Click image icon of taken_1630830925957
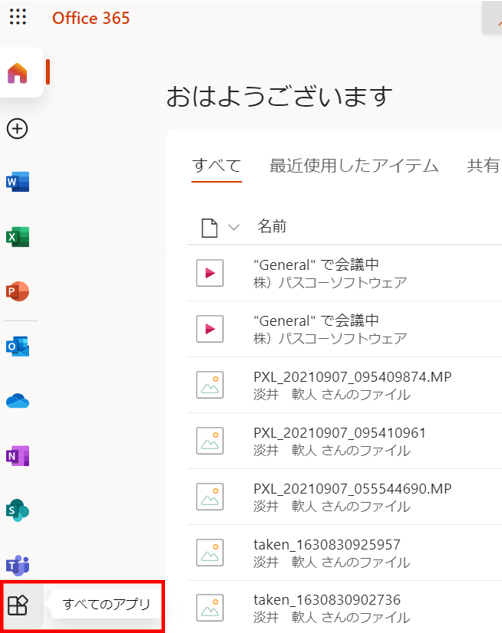This screenshot has height=633, width=502. [210, 553]
